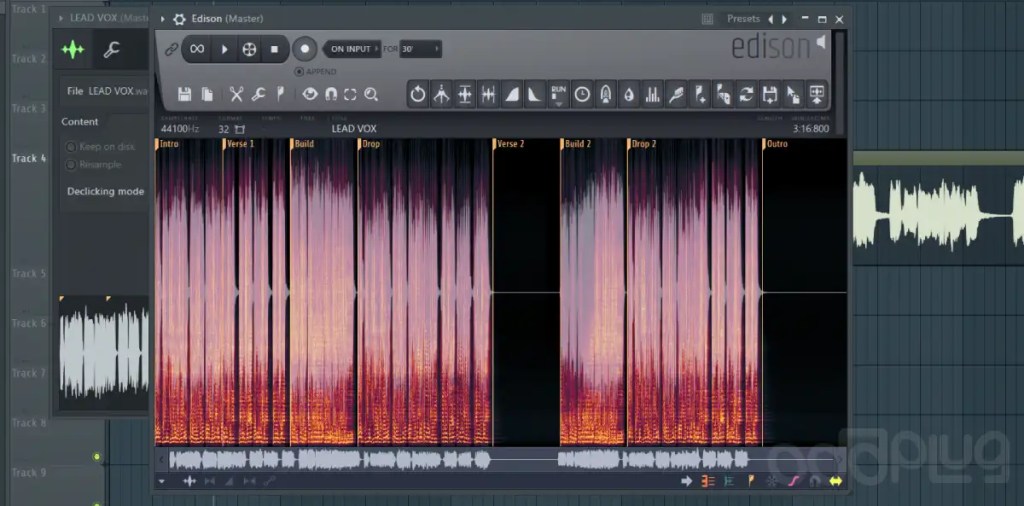Click the 44100Hz sample rate value
1024x506 pixels.
click(x=180, y=129)
